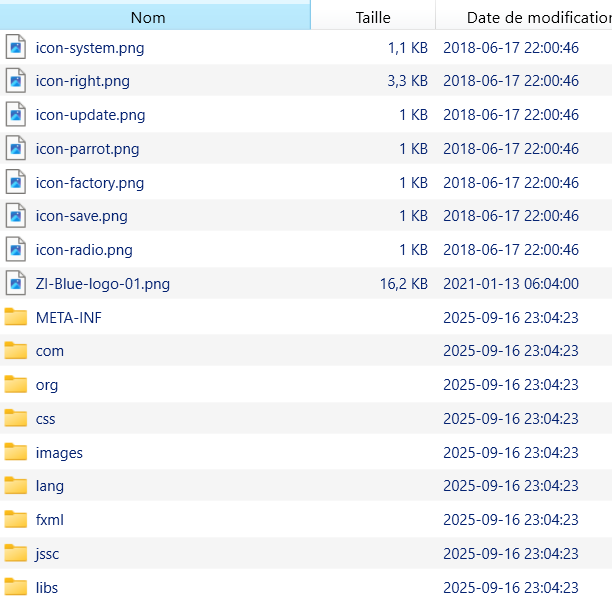This screenshot has height=607, width=612.
Task: Sort files by Taille column header
Action: pos(373,17)
